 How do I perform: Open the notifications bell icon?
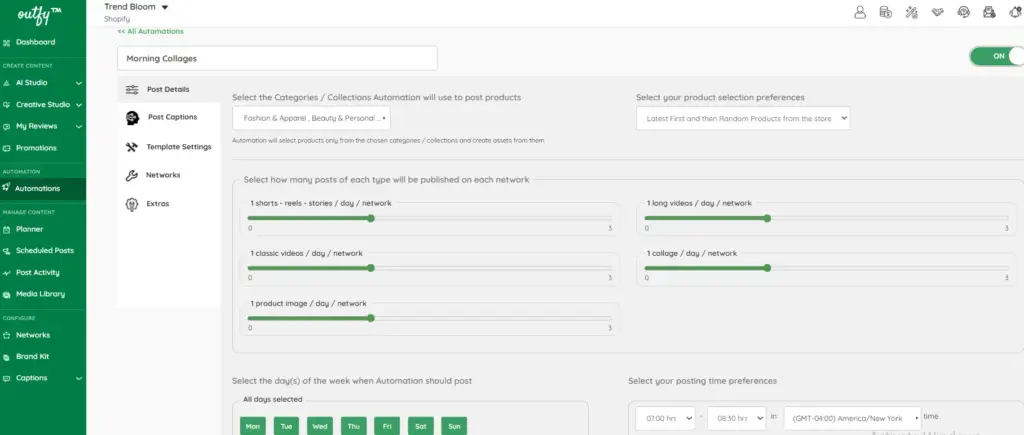click(1016, 12)
